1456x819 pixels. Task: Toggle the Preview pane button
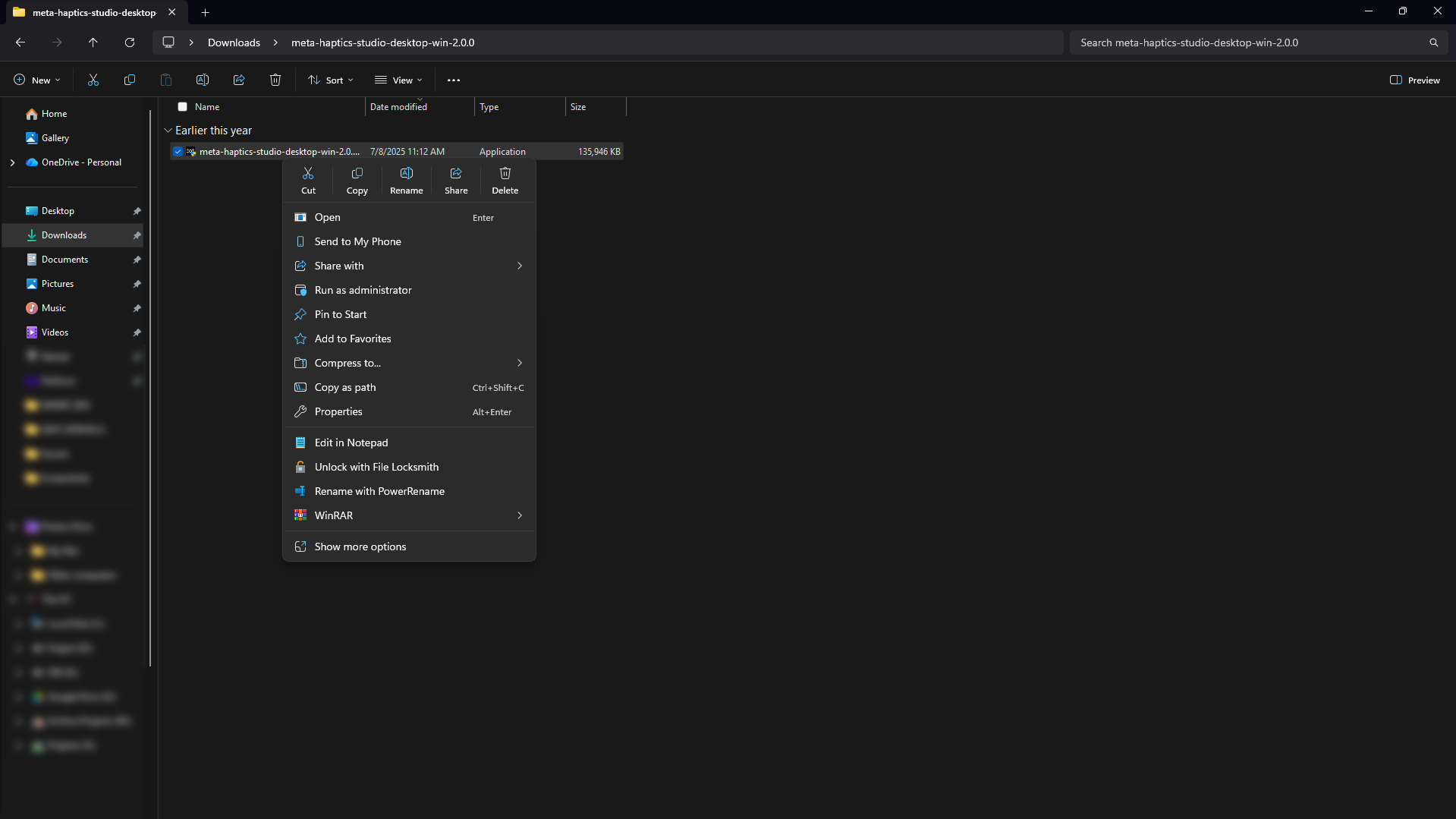tap(1415, 80)
